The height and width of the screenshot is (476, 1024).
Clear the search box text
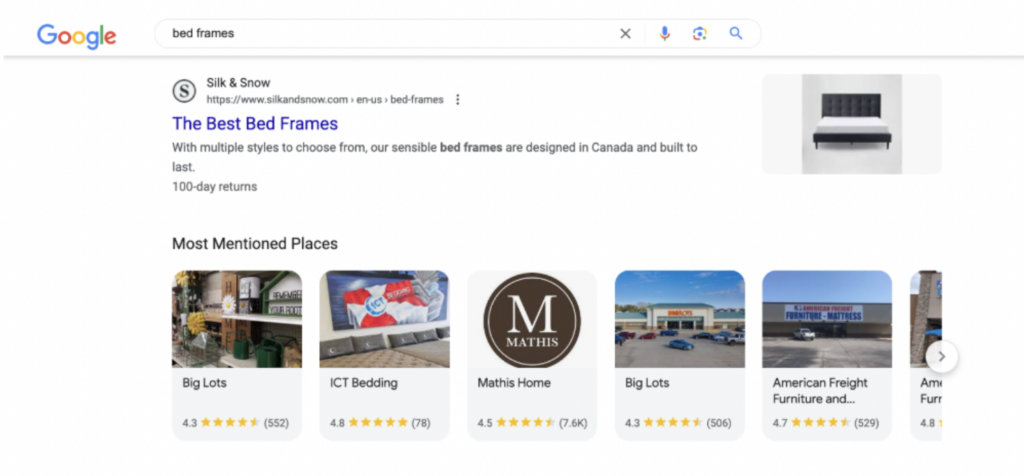[625, 34]
